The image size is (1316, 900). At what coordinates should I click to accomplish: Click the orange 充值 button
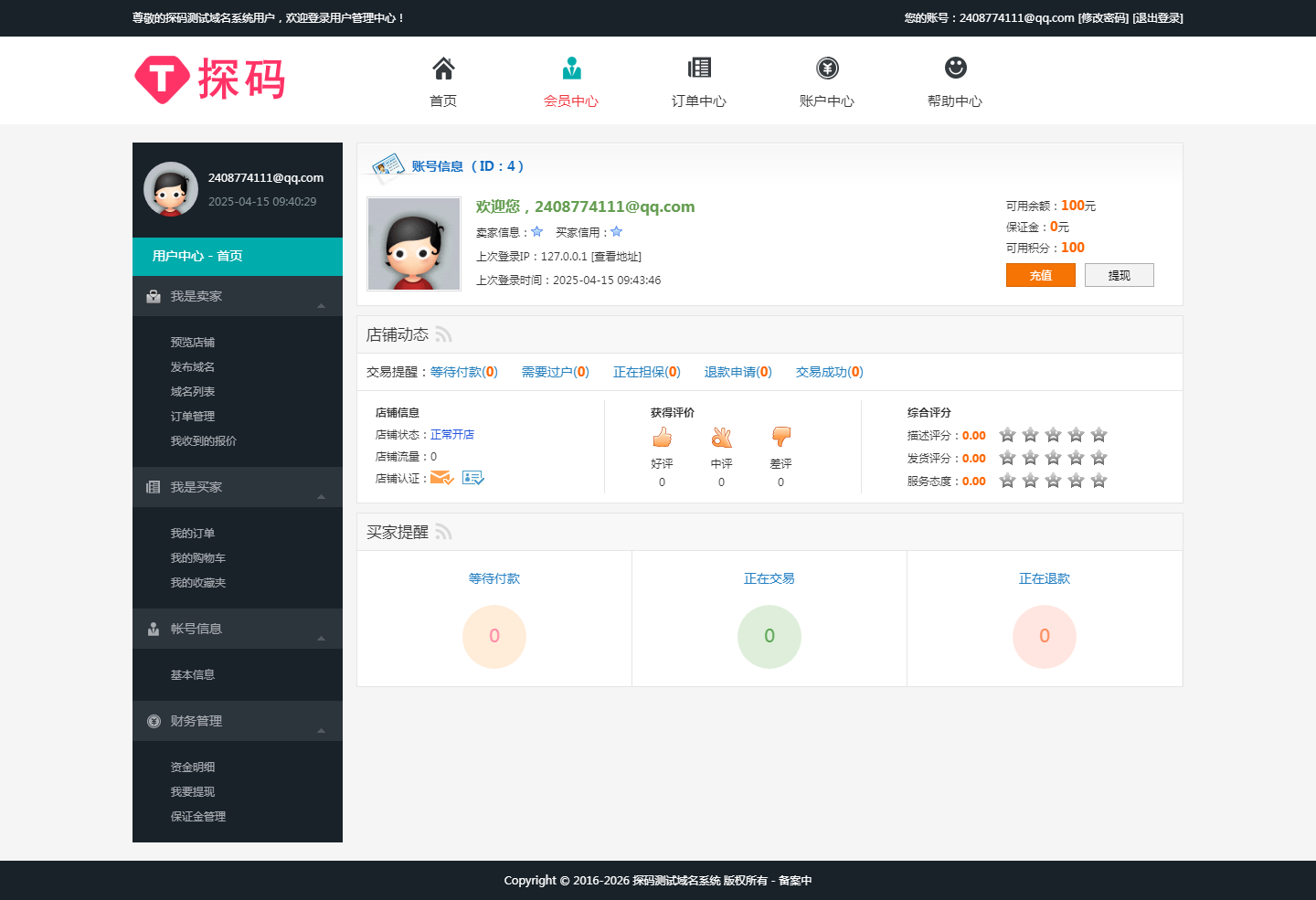(1041, 275)
